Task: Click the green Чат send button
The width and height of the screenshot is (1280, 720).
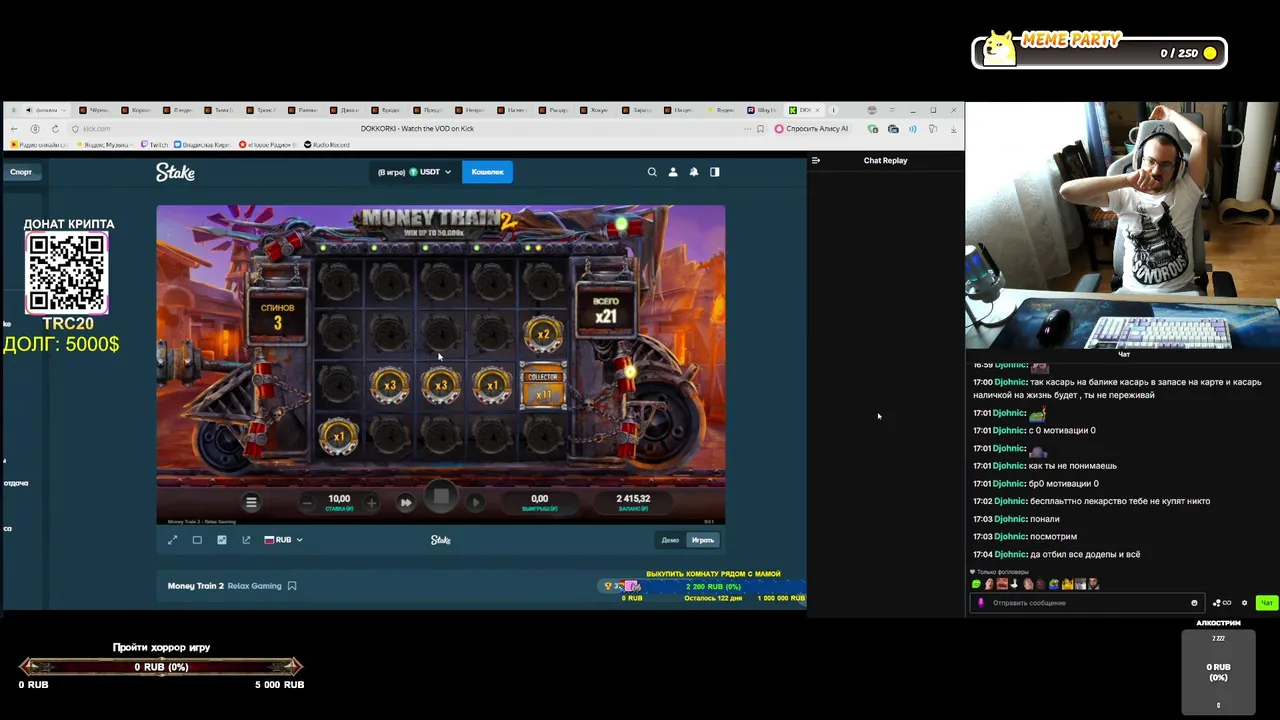Action: coord(1266,603)
